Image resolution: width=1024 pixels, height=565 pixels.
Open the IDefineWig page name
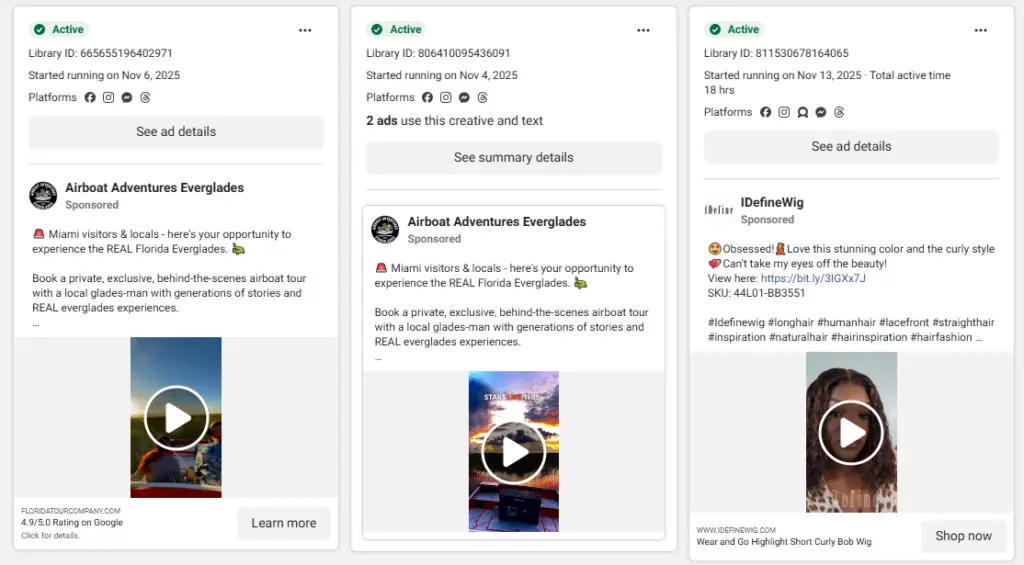pos(772,202)
